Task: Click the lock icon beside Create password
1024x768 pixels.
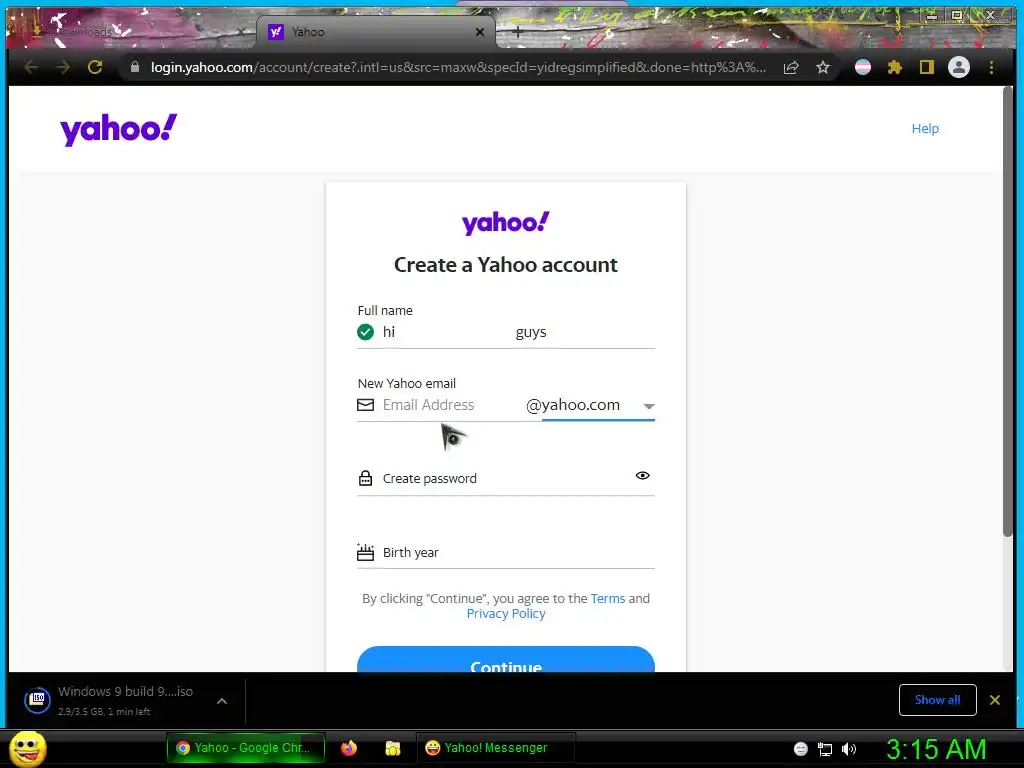Action: pyautogui.click(x=366, y=478)
